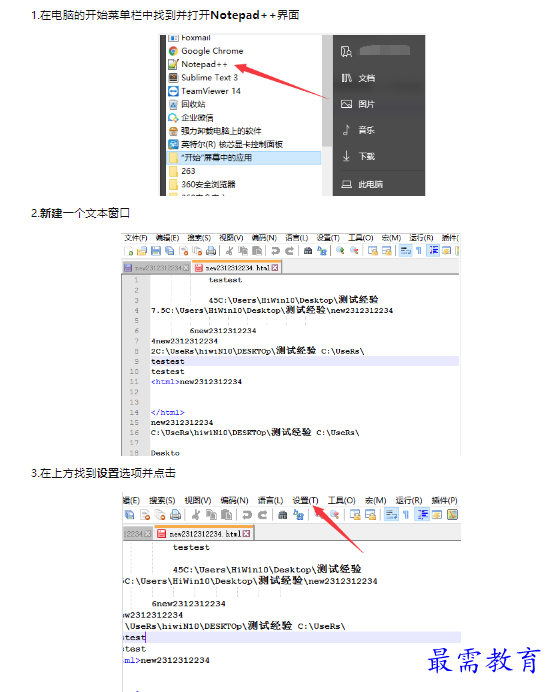549x692 pixels.
Task: Click Find binoculars icon in step 2 toolbar
Action: click(x=308, y=251)
